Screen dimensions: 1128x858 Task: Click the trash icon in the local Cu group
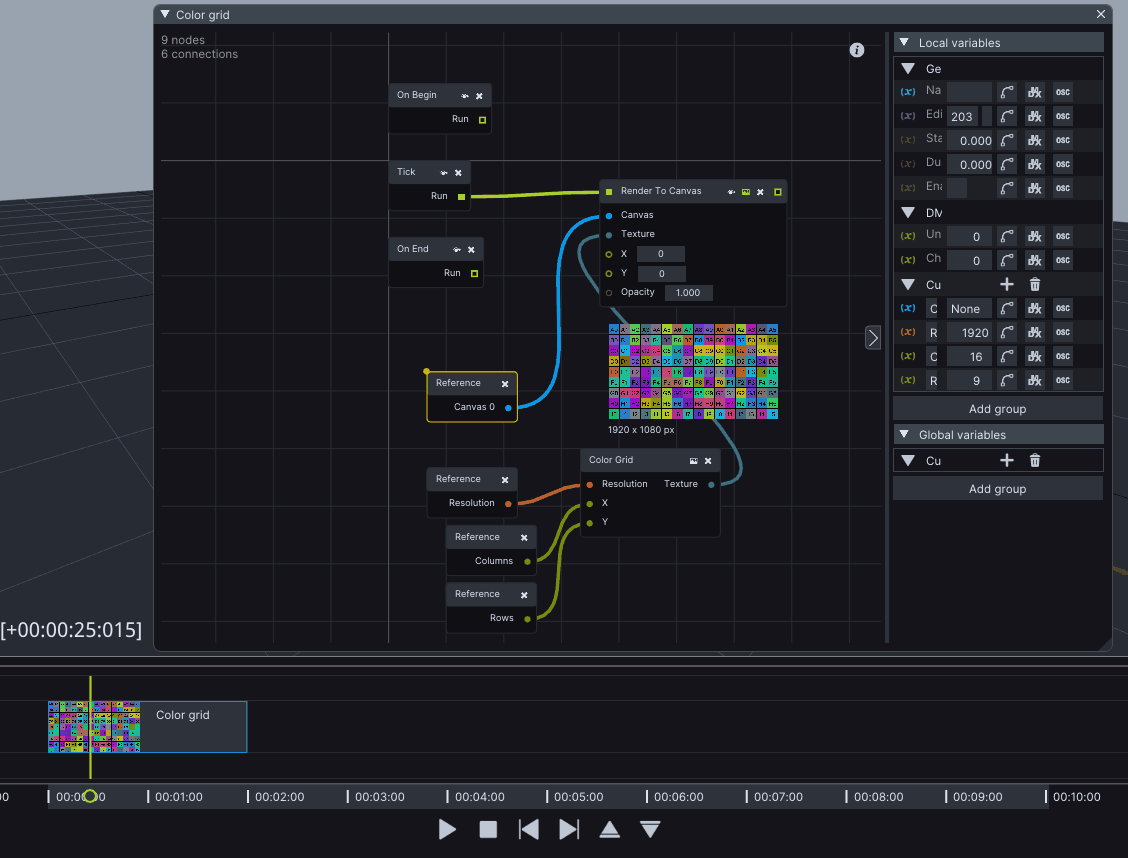1035,285
